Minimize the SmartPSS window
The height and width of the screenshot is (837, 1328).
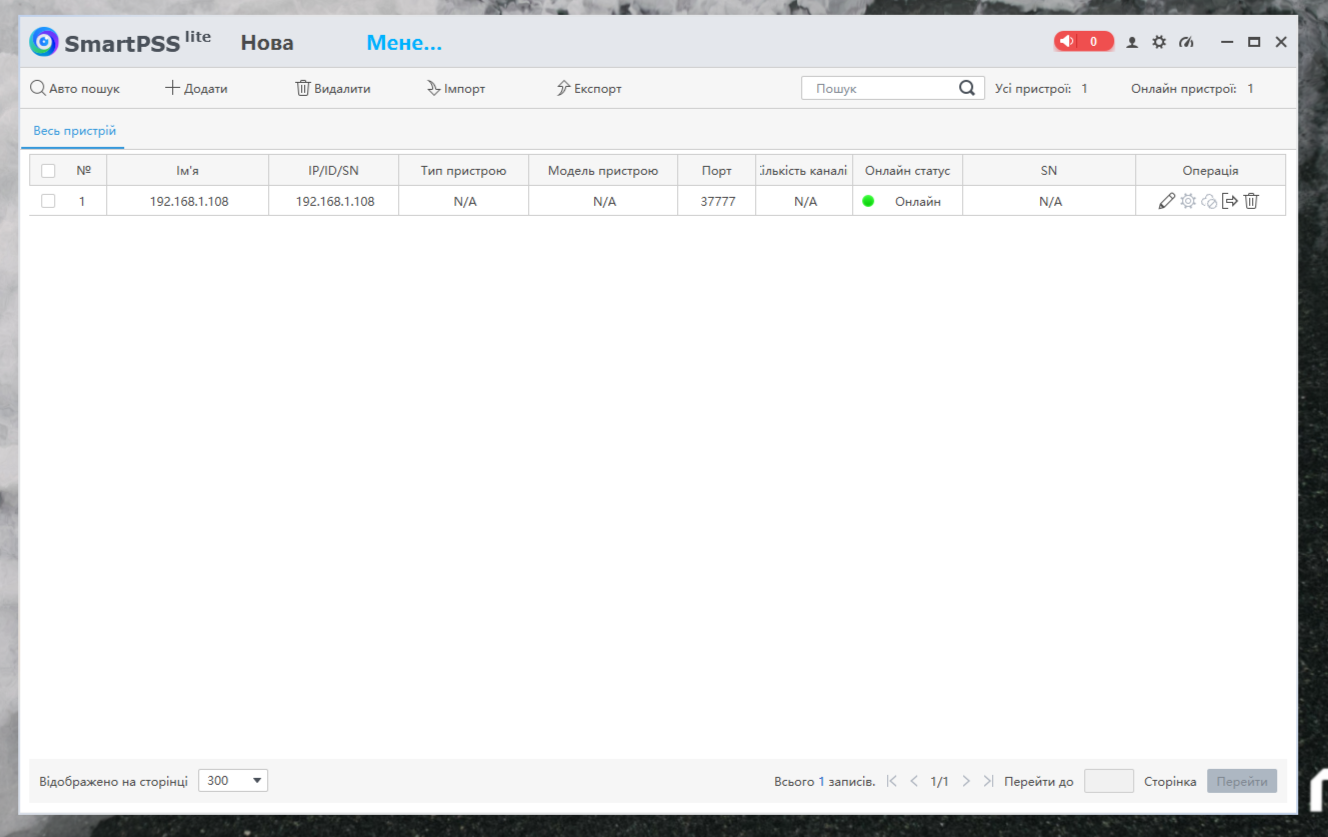click(x=1228, y=42)
